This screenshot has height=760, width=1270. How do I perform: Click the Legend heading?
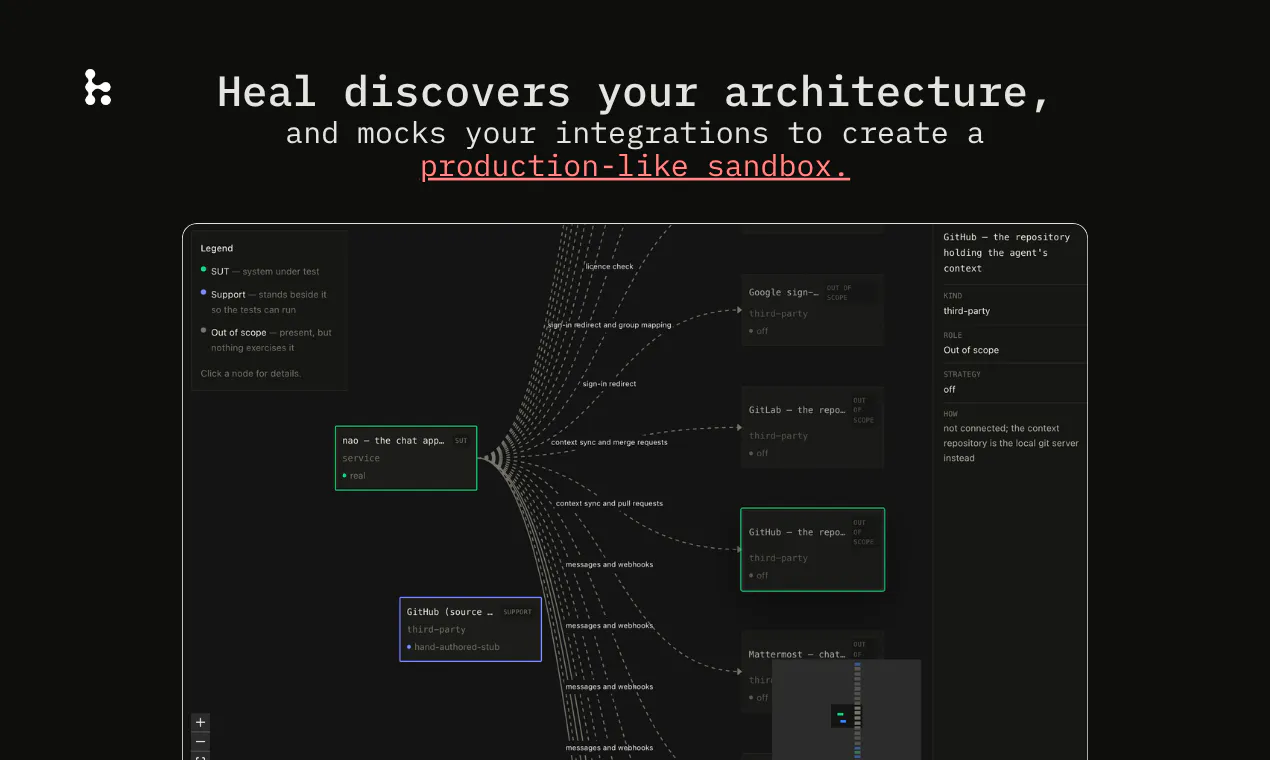(217, 248)
